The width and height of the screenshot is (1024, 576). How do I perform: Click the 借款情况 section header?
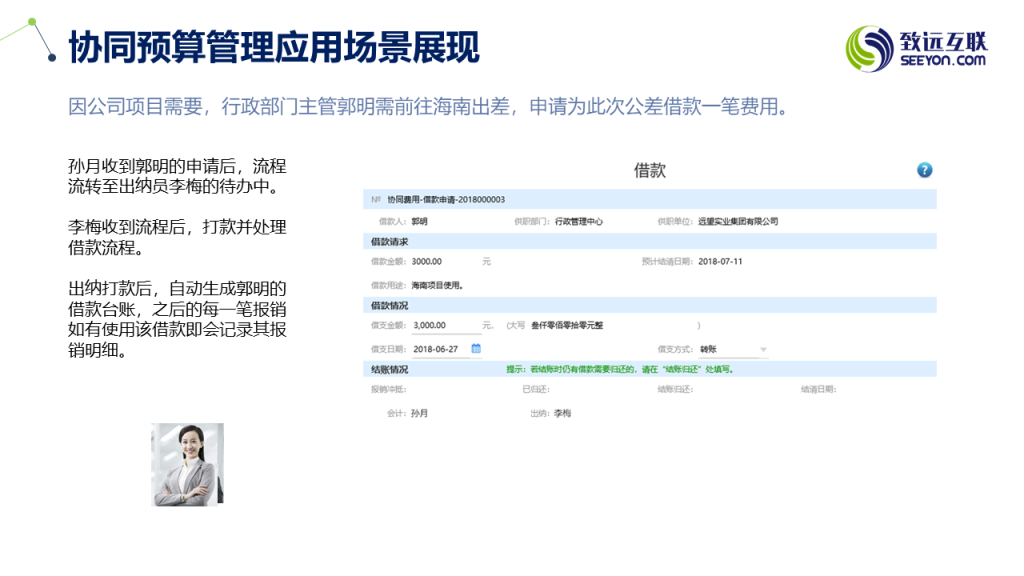[x=389, y=305]
